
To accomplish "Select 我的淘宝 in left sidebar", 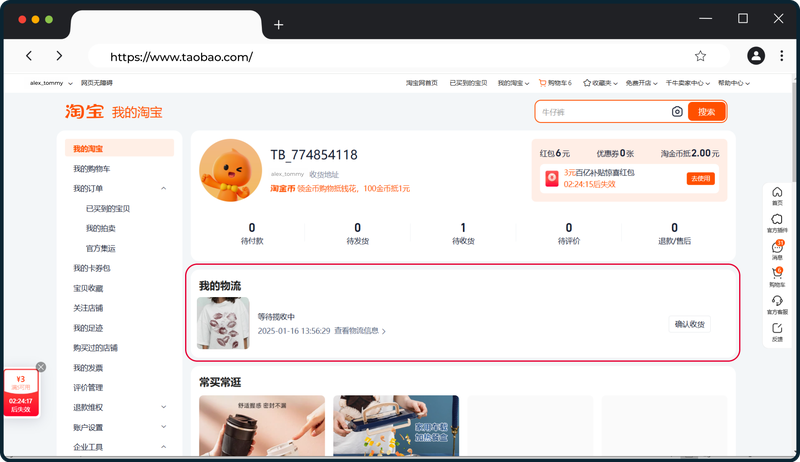I will [x=119, y=148].
